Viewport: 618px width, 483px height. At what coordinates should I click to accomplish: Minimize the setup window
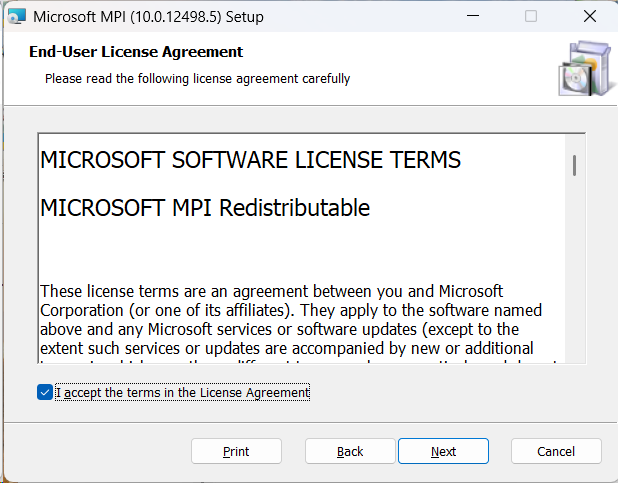(x=473, y=16)
